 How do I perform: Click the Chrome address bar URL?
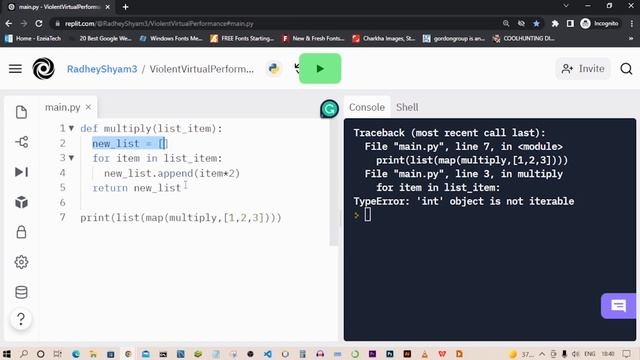click(159, 24)
